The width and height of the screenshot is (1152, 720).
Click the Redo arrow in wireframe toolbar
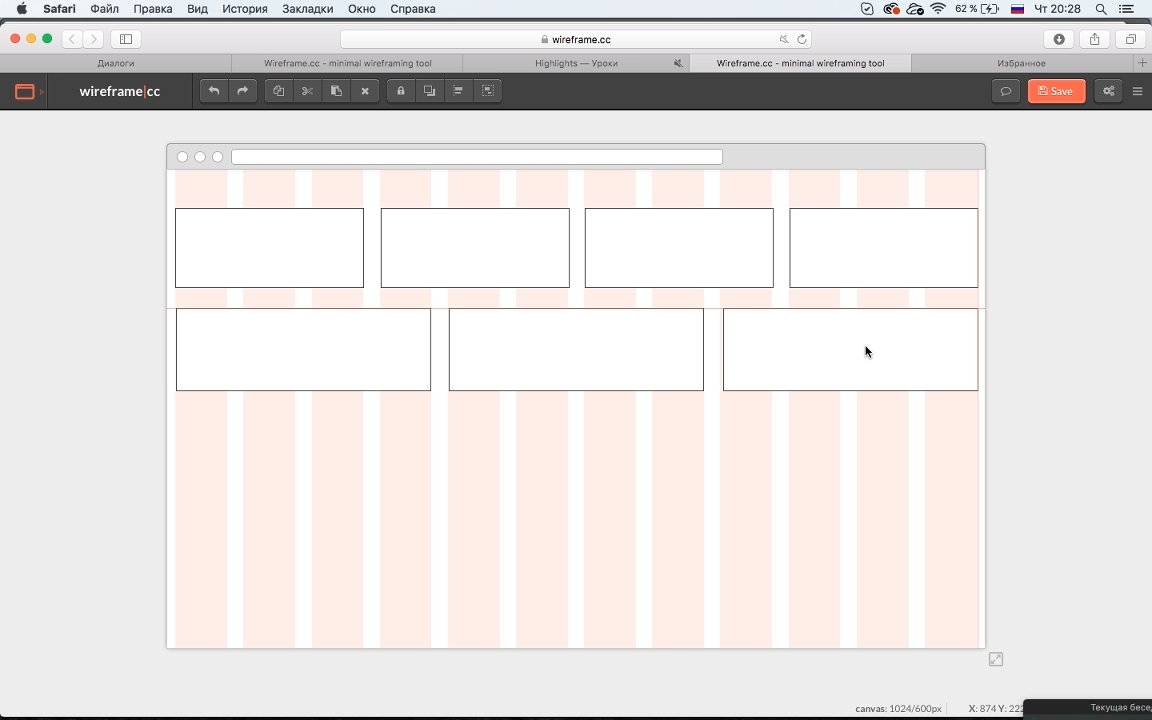click(242, 91)
